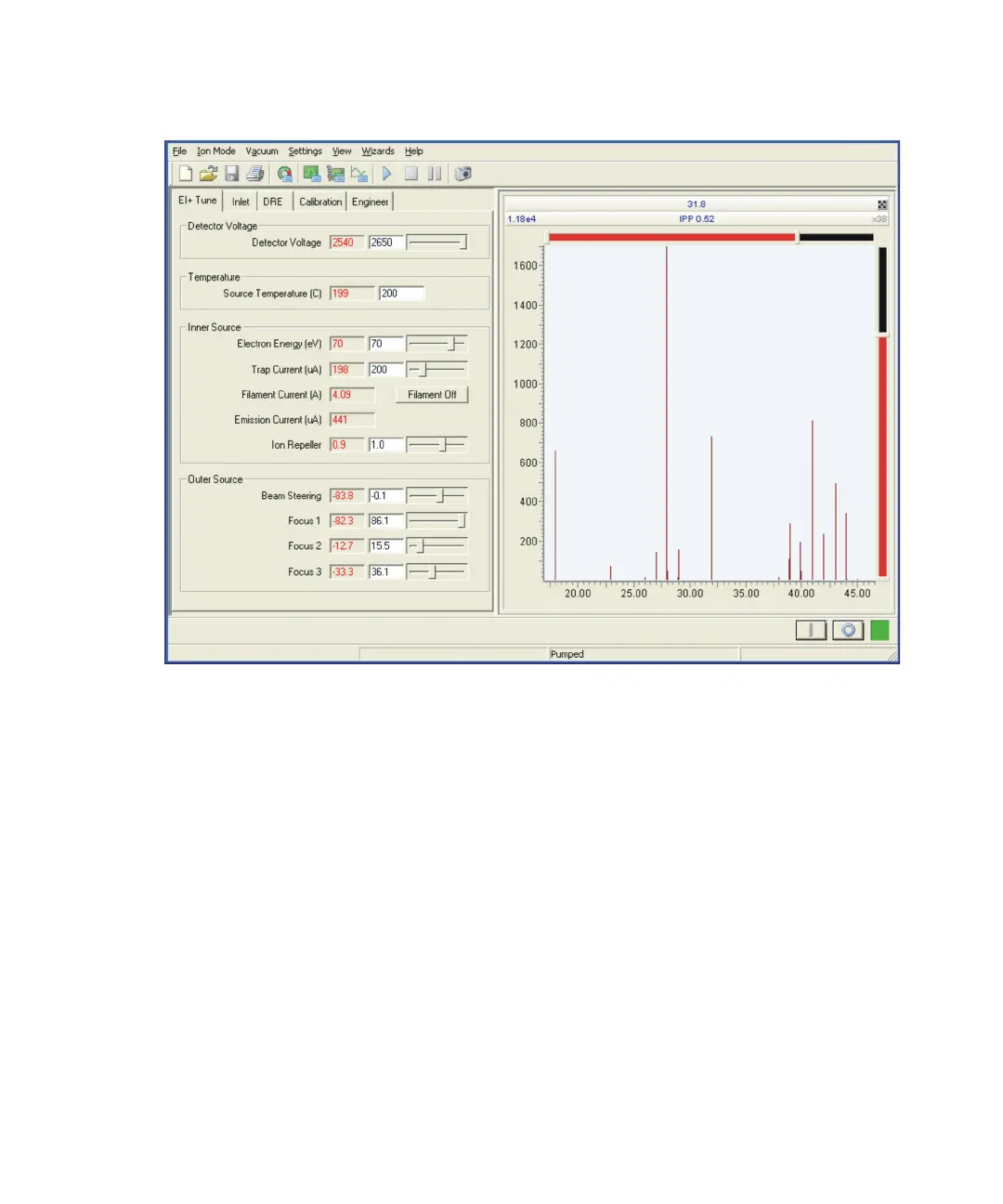This screenshot has height=1204, width=1003.
Task: Click the Trap Current readback 198
Action: click(347, 370)
